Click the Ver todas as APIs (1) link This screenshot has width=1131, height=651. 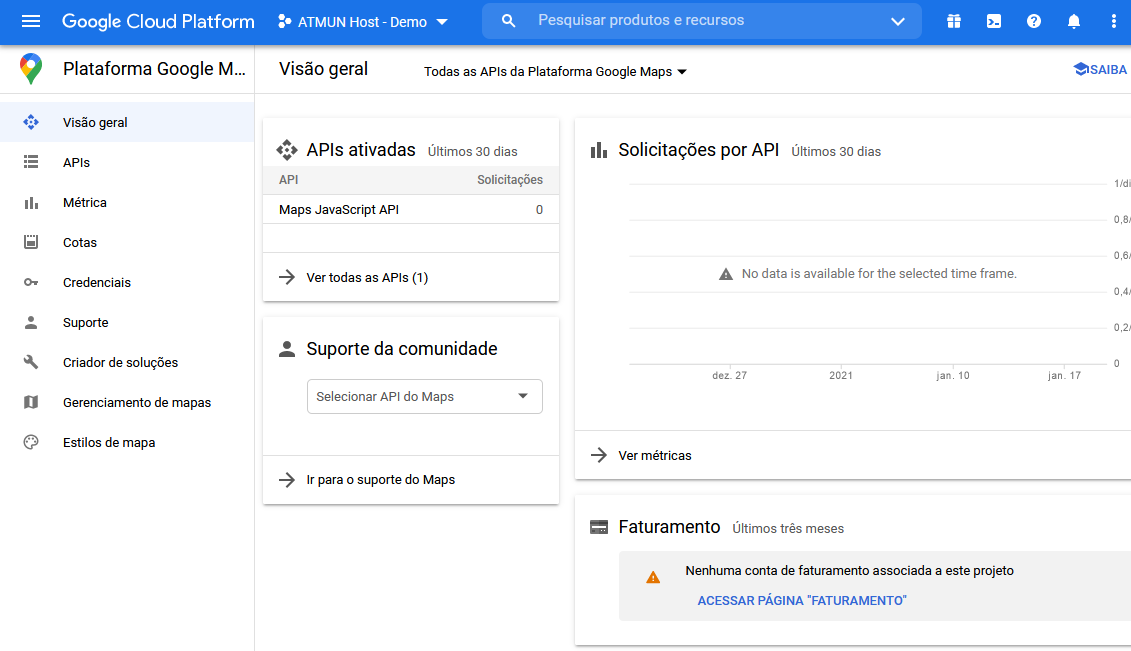367,278
